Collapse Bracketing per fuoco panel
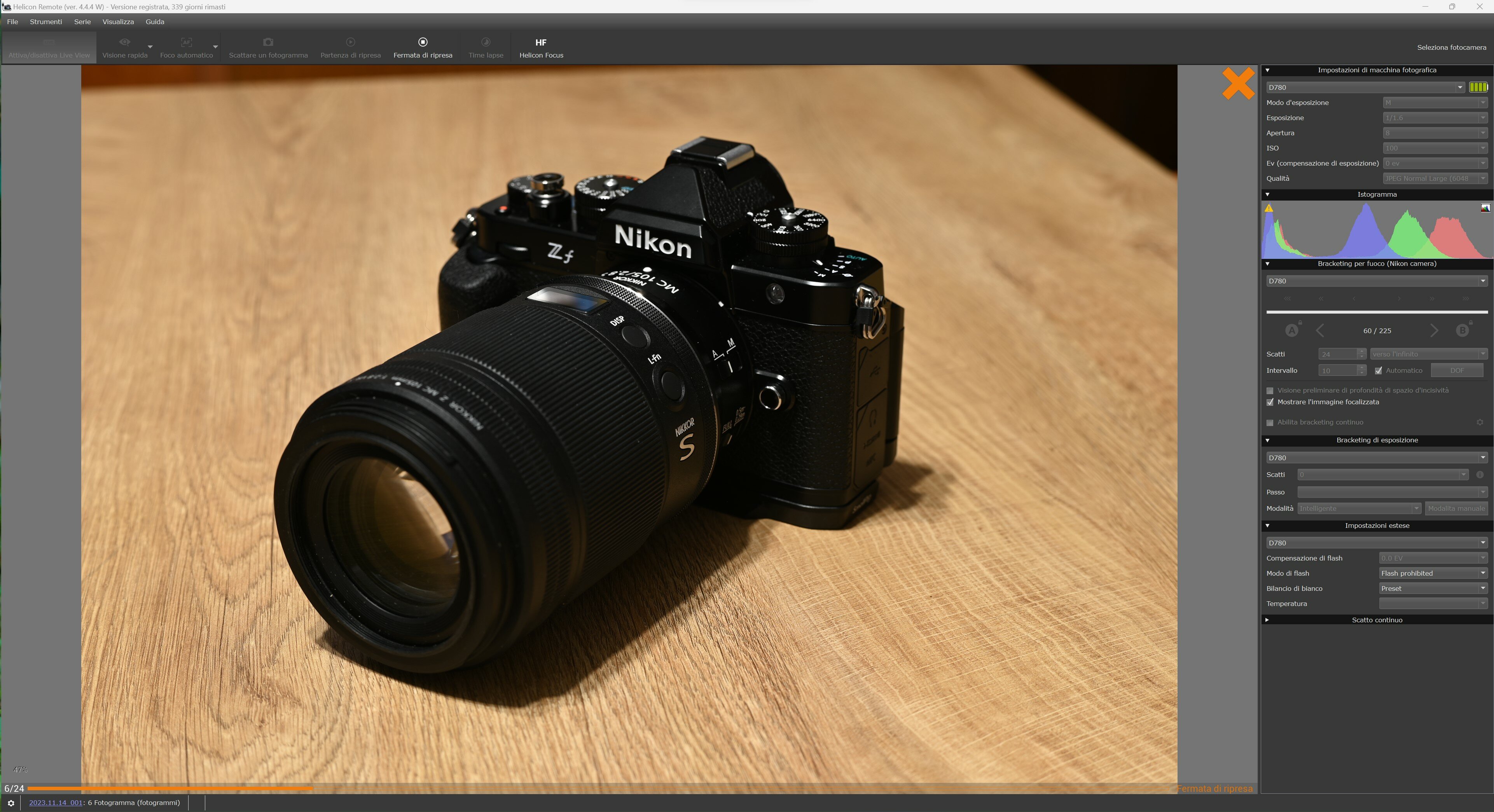 pos(1268,264)
